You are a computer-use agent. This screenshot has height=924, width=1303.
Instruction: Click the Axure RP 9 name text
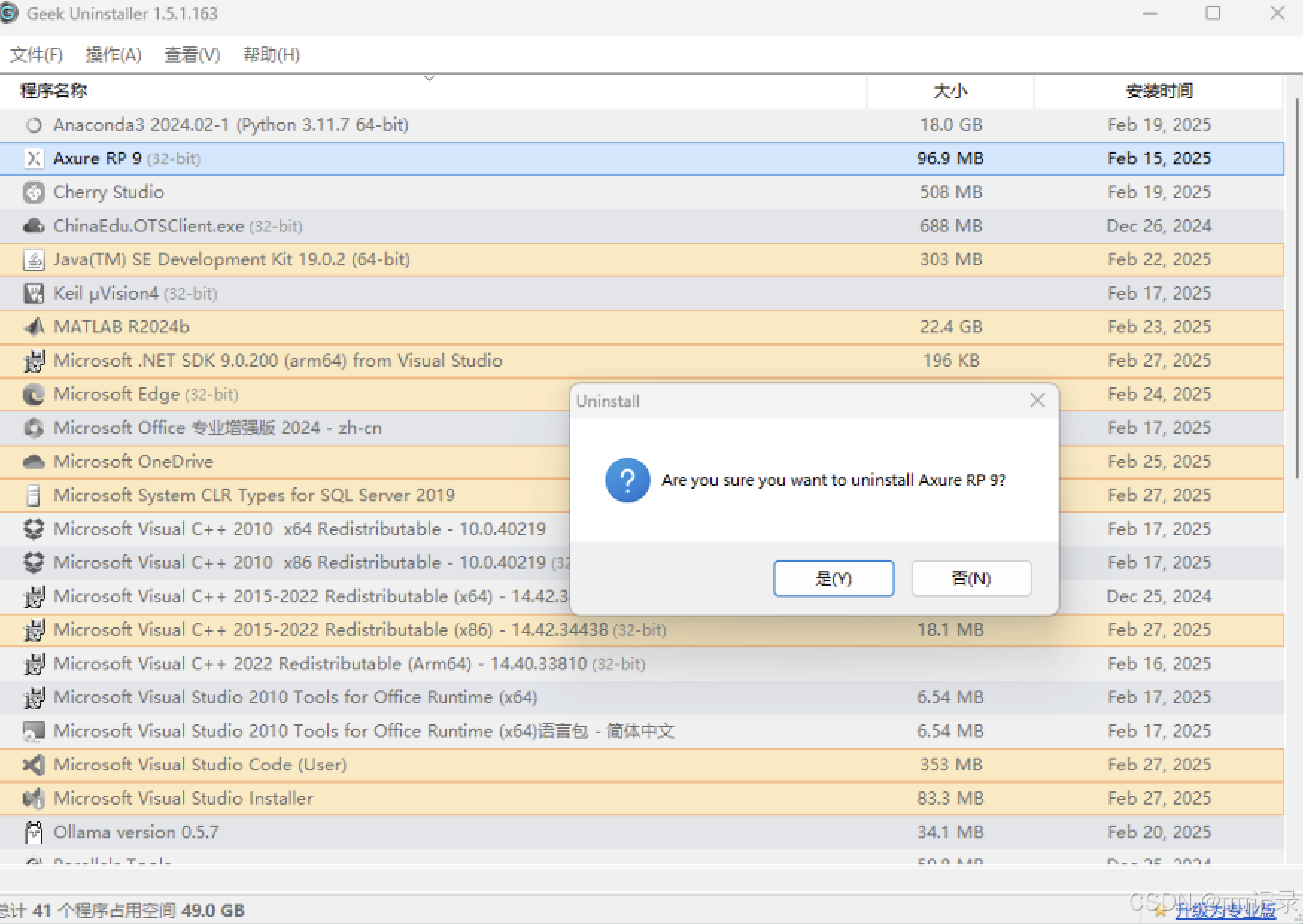98,159
